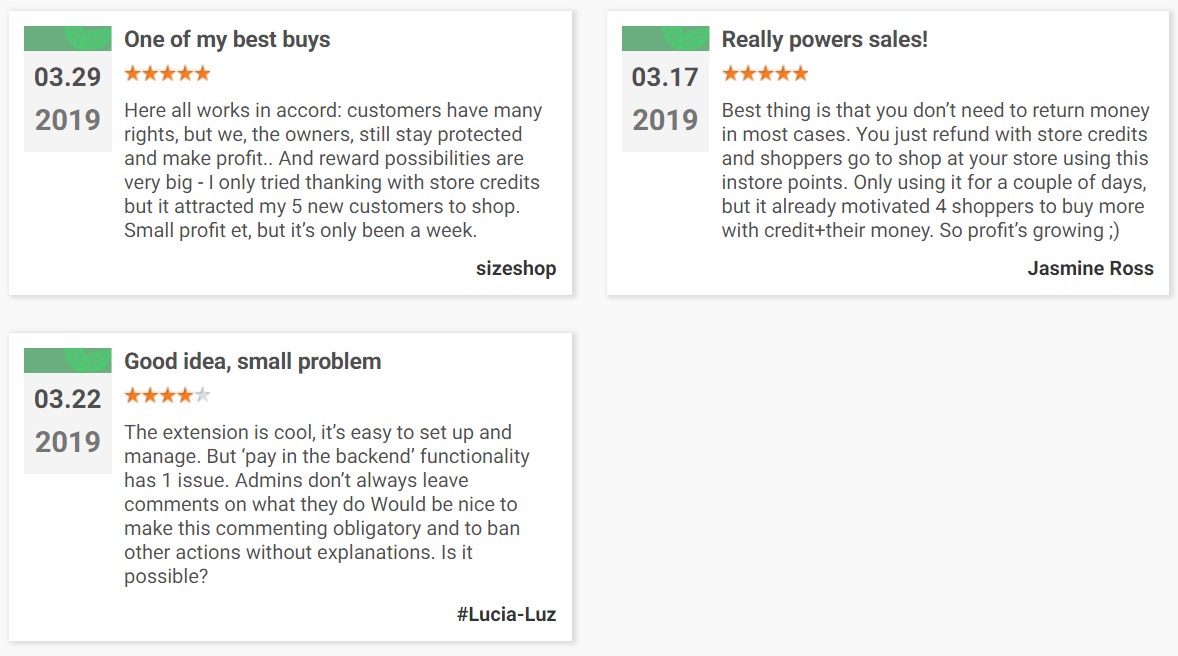Click the green banner above the 03.22 date
The height and width of the screenshot is (656, 1178).
[x=67, y=360]
